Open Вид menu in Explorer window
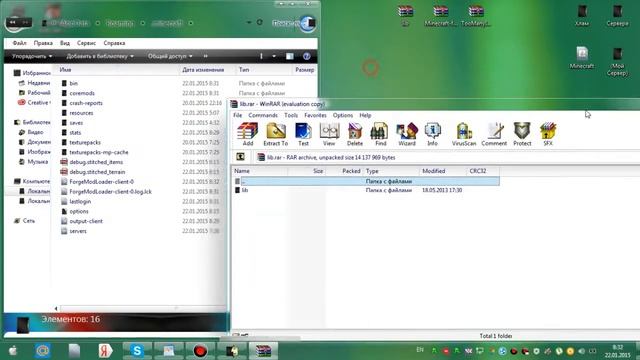The image size is (640, 360). (x=65, y=43)
